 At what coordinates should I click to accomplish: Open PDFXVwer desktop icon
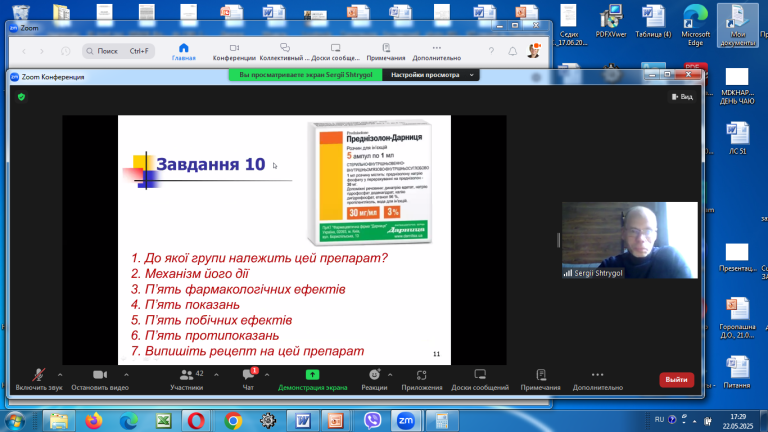(x=611, y=21)
